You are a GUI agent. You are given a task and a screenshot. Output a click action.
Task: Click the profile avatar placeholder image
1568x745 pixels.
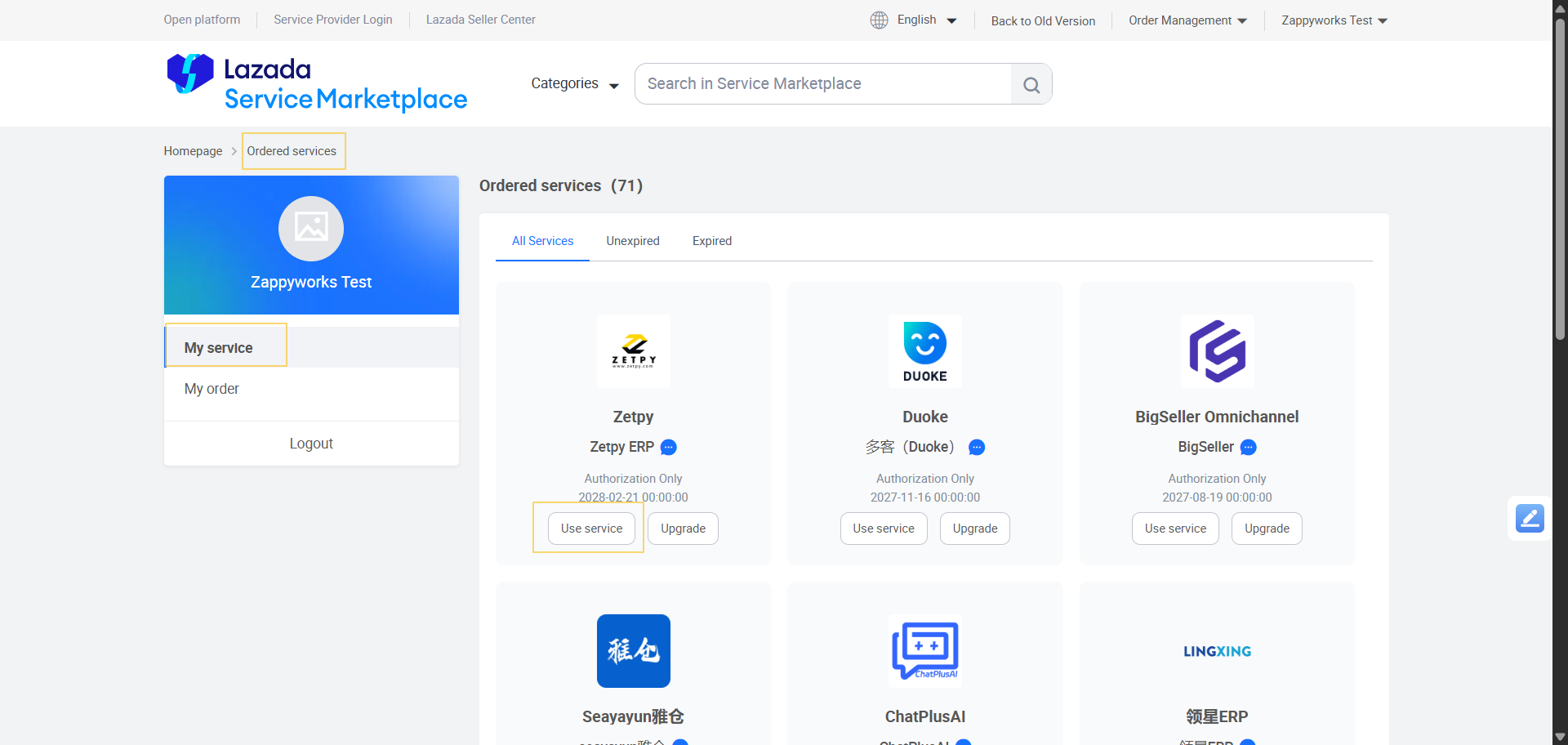[x=311, y=228]
